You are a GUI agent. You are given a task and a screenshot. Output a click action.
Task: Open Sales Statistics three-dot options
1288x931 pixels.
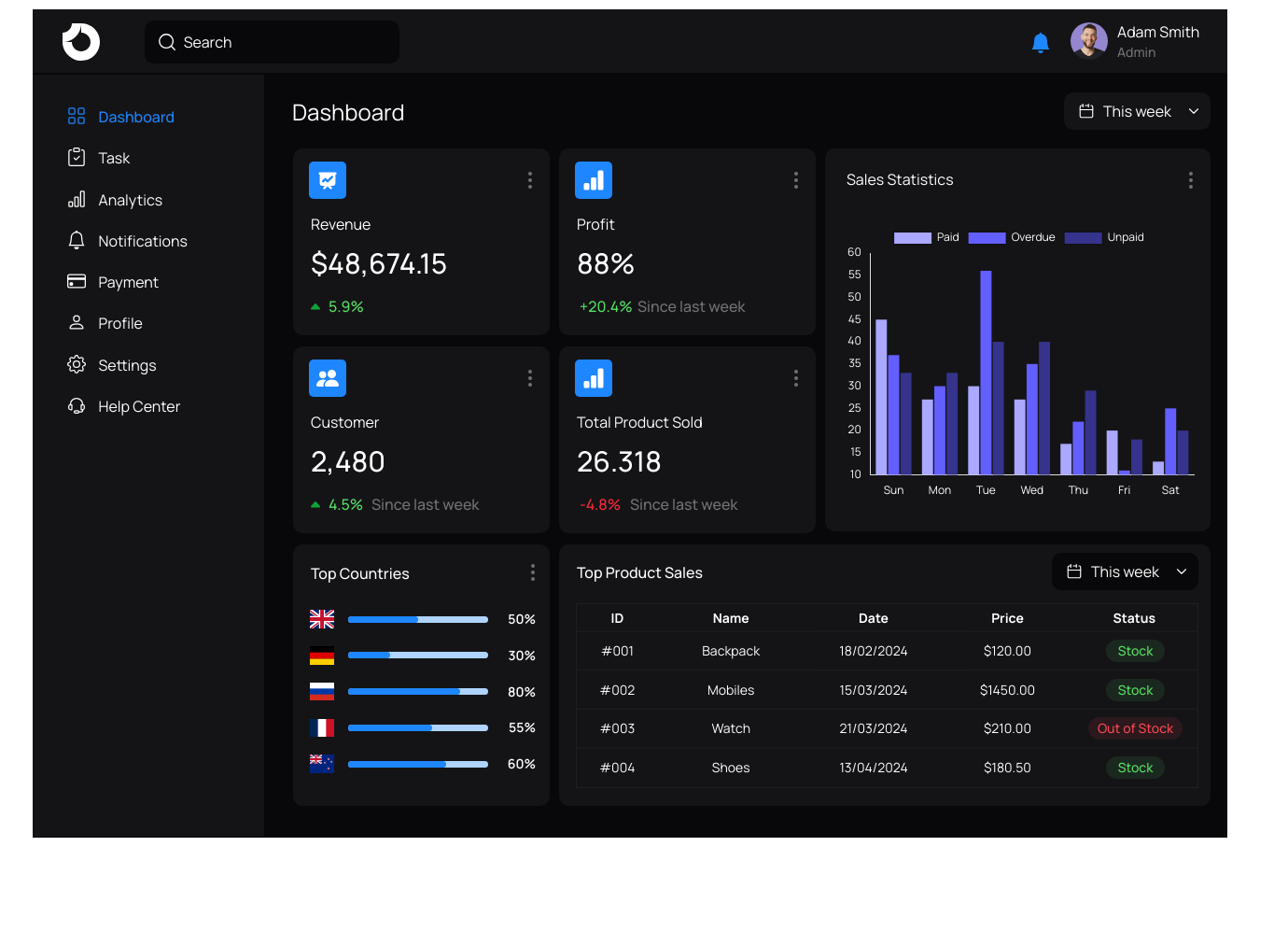pos(1190,180)
